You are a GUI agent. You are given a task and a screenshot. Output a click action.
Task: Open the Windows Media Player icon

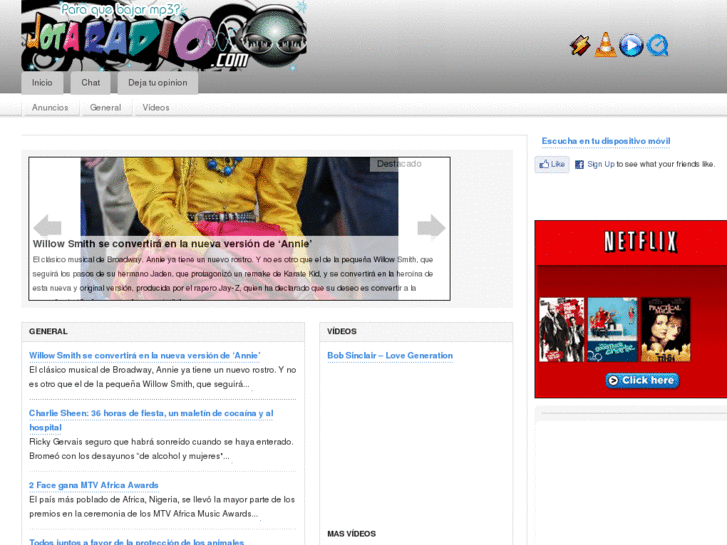pyautogui.click(x=631, y=45)
